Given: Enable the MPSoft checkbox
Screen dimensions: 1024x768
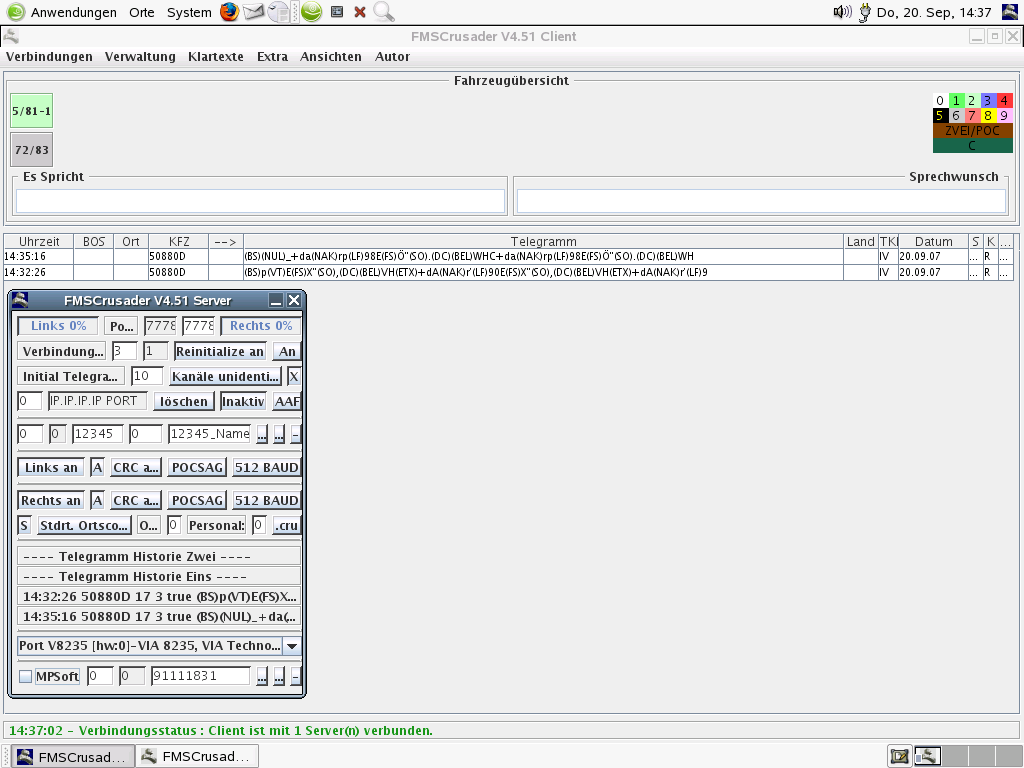Looking at the screenshot, I should (26, 677).
